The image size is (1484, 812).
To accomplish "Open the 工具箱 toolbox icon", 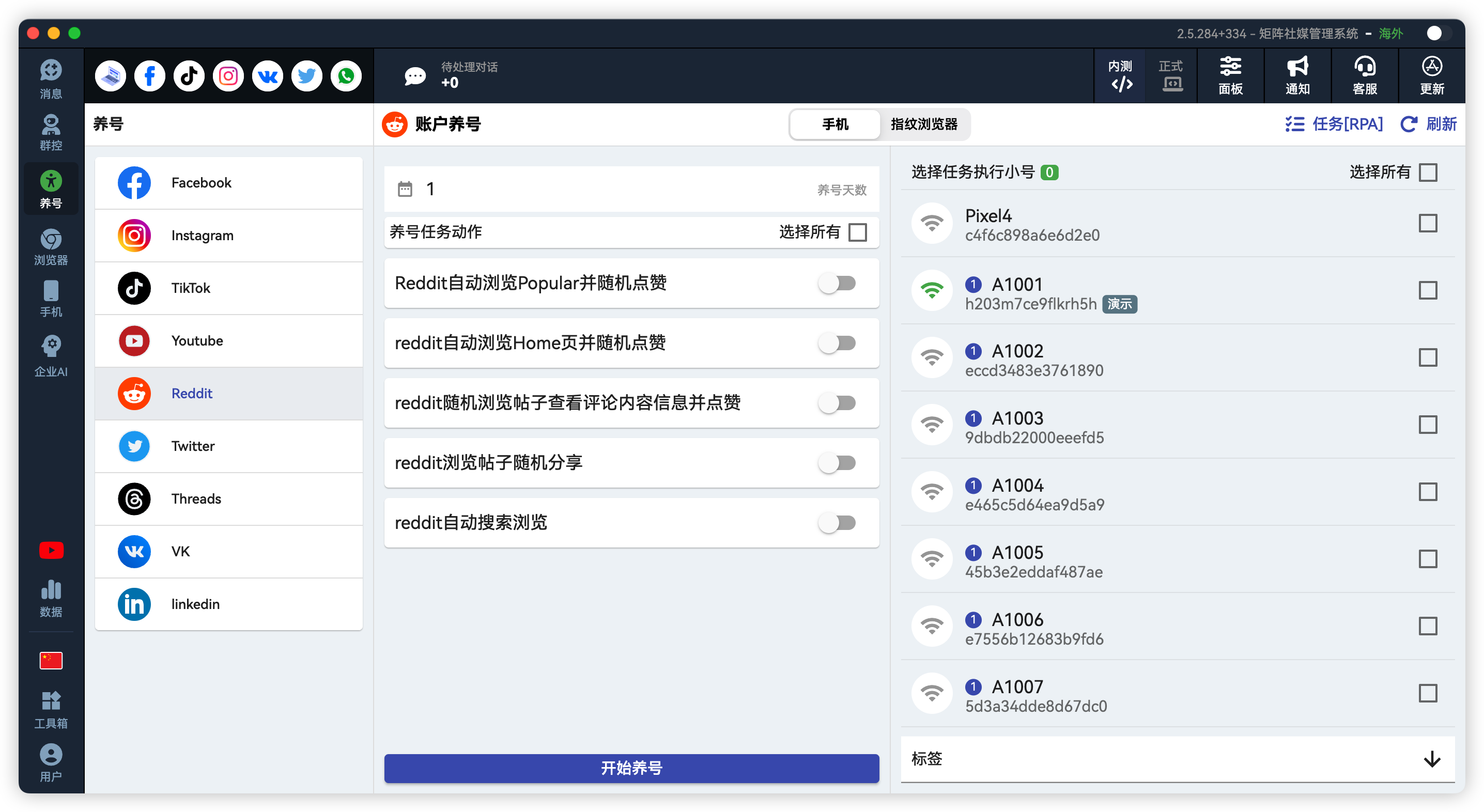I will tap(51, 710).
